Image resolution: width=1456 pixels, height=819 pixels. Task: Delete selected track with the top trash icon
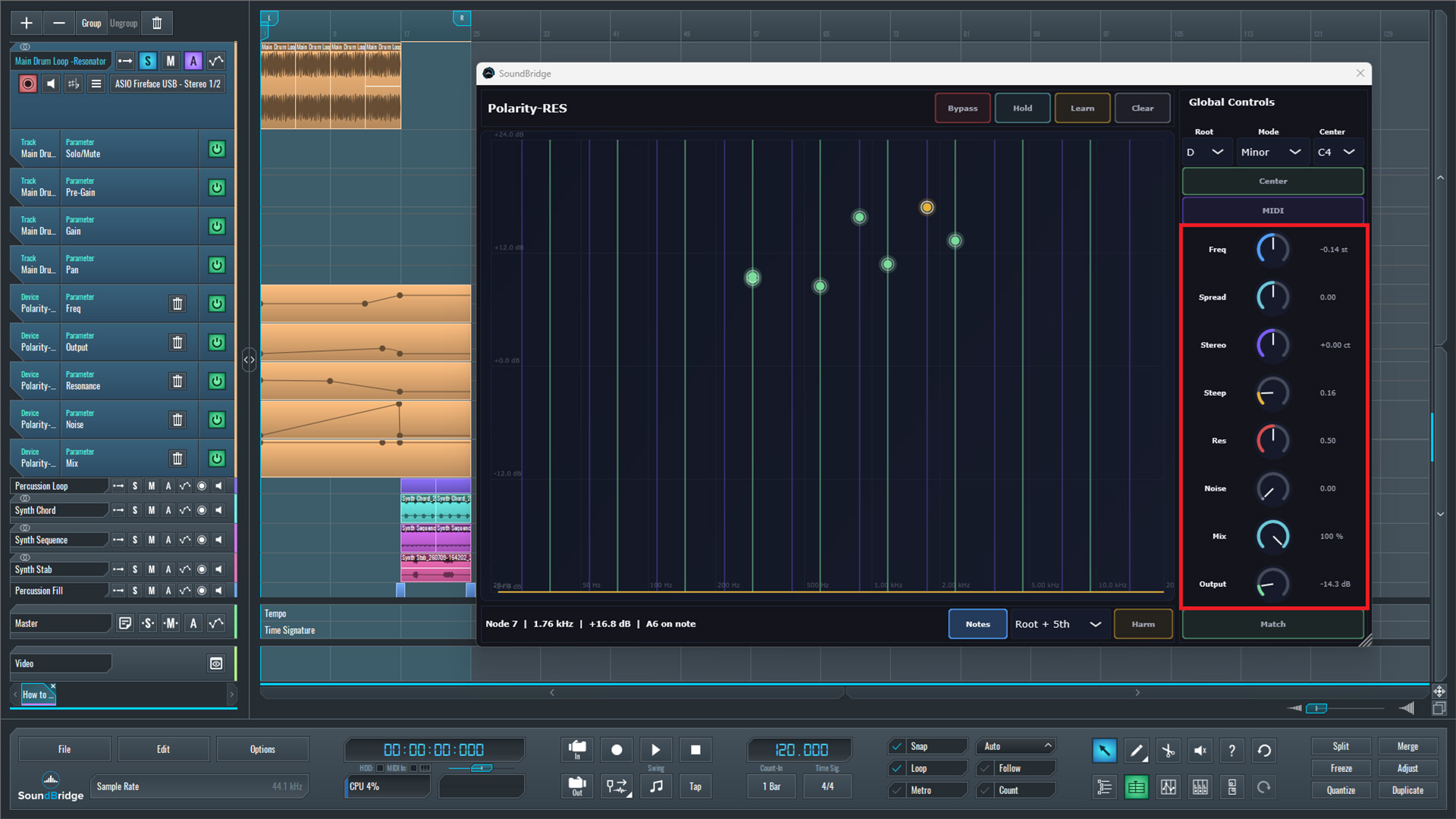(157, 24)
